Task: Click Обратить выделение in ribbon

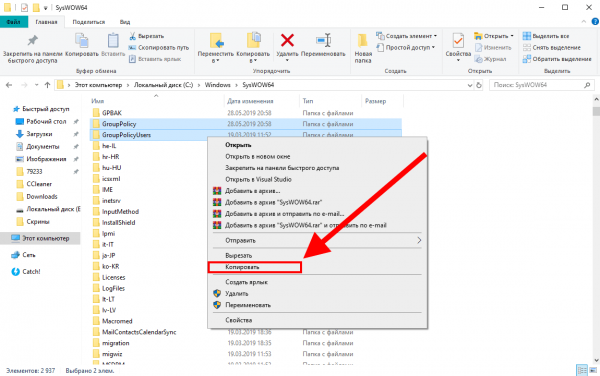Action: (x=557, y=59)
